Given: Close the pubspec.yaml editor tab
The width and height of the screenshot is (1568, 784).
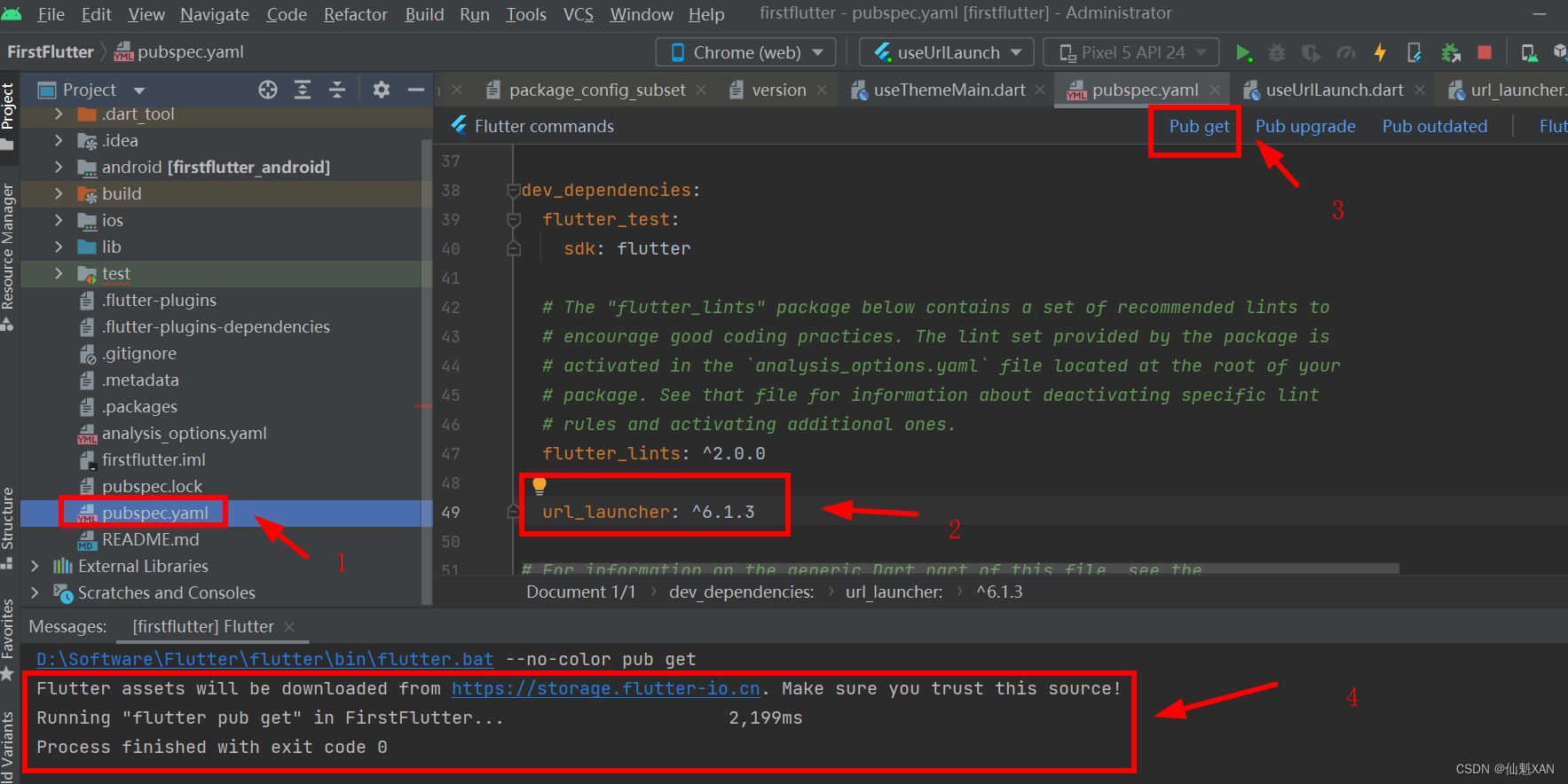Looking at the screenshot, I should [x=1215, y=90].
